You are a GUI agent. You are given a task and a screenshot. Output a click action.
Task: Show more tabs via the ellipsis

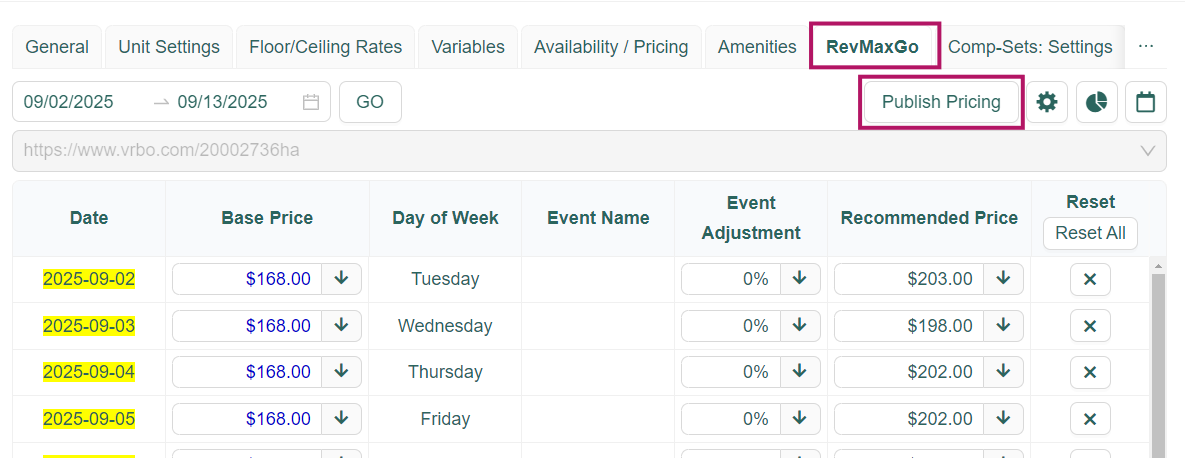point(1146,47)
